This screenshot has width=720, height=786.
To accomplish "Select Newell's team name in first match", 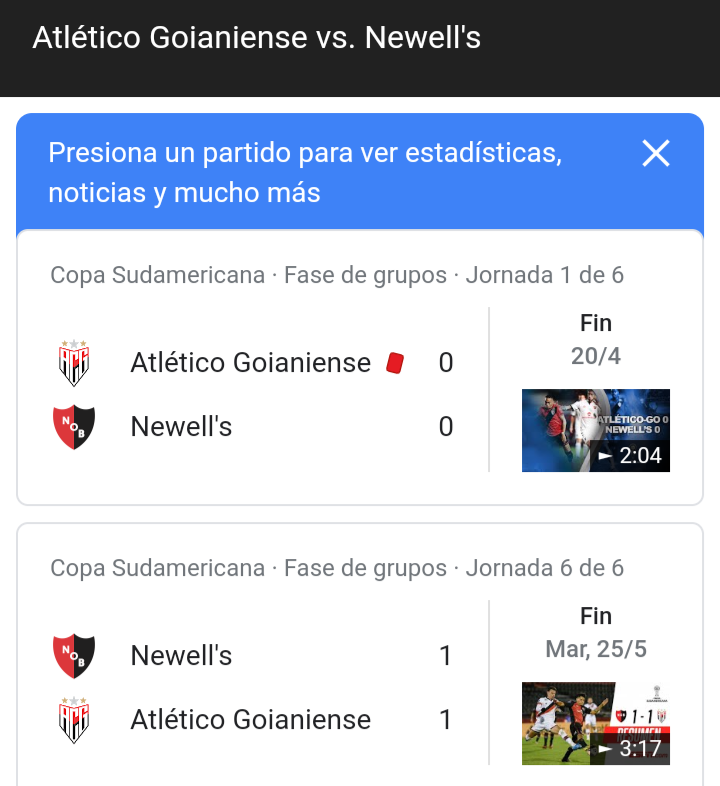I will point(181,427).
